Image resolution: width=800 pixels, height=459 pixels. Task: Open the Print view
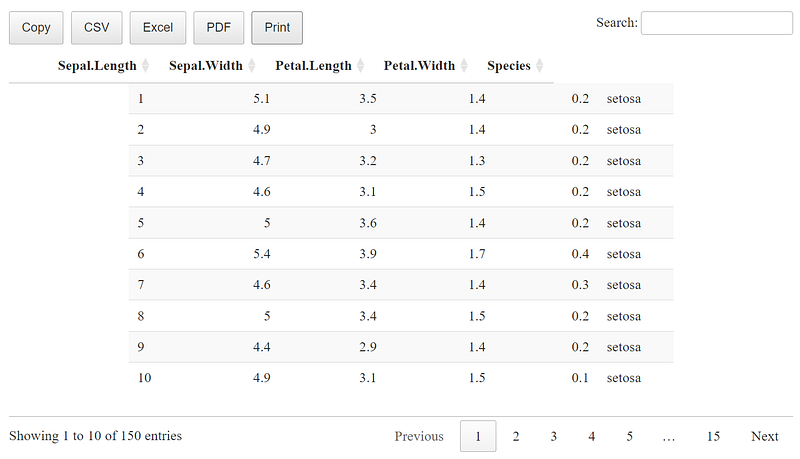(277, 28)
